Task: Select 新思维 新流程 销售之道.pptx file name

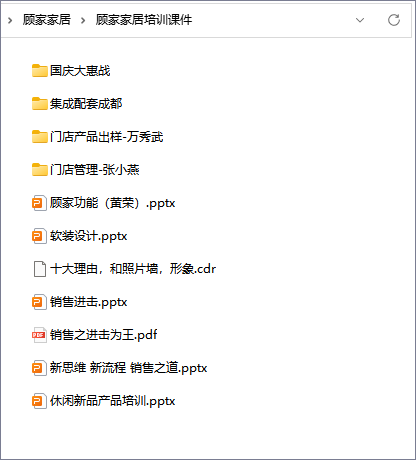Action: click(128, 368)
